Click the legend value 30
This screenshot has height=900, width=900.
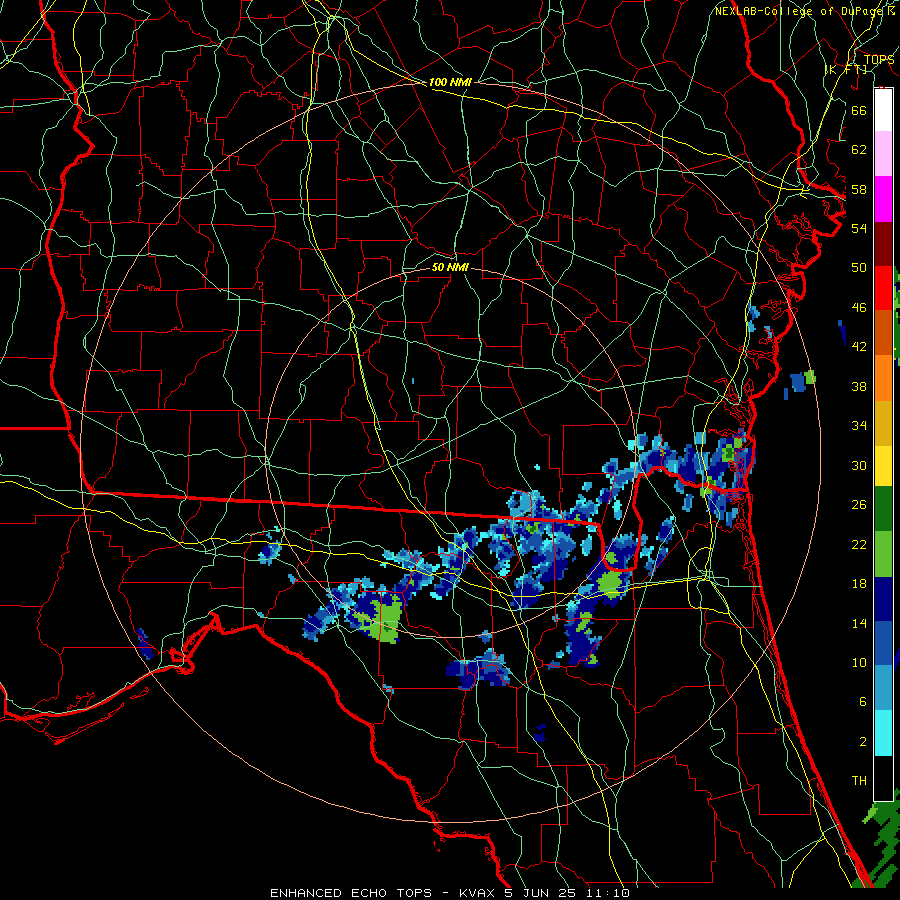(x=859, y=465)
